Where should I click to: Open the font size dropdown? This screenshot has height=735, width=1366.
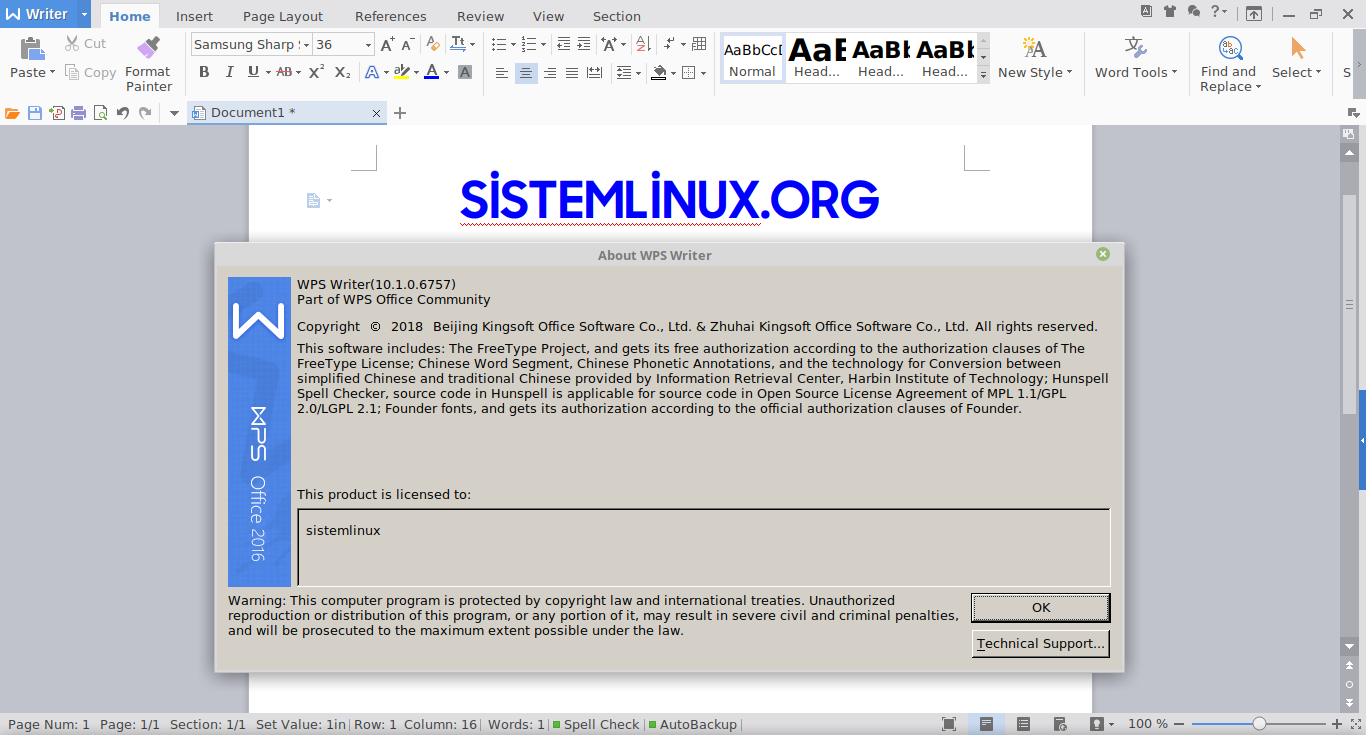368,45
